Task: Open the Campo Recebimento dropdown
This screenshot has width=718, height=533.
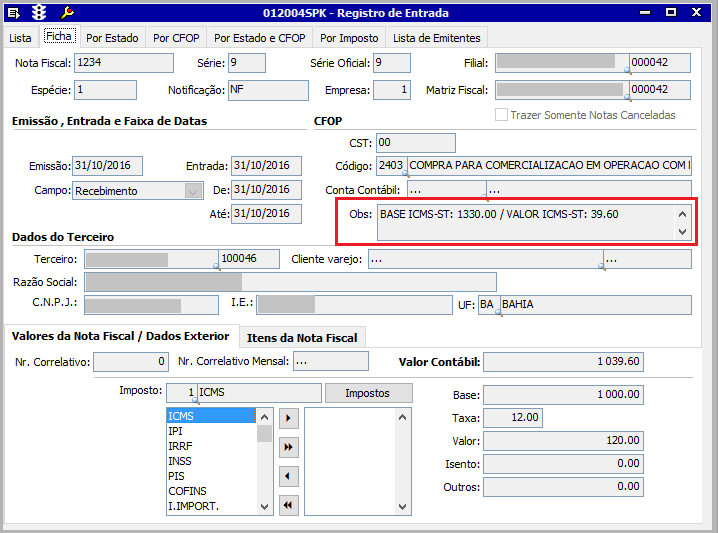Action: pos(193,191)
